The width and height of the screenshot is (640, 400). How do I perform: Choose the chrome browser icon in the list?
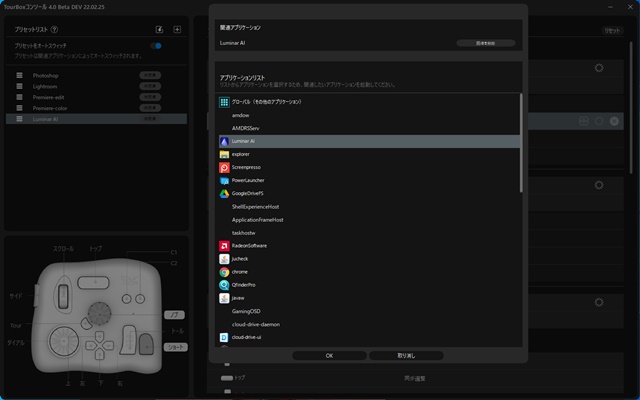coord(224,272)
